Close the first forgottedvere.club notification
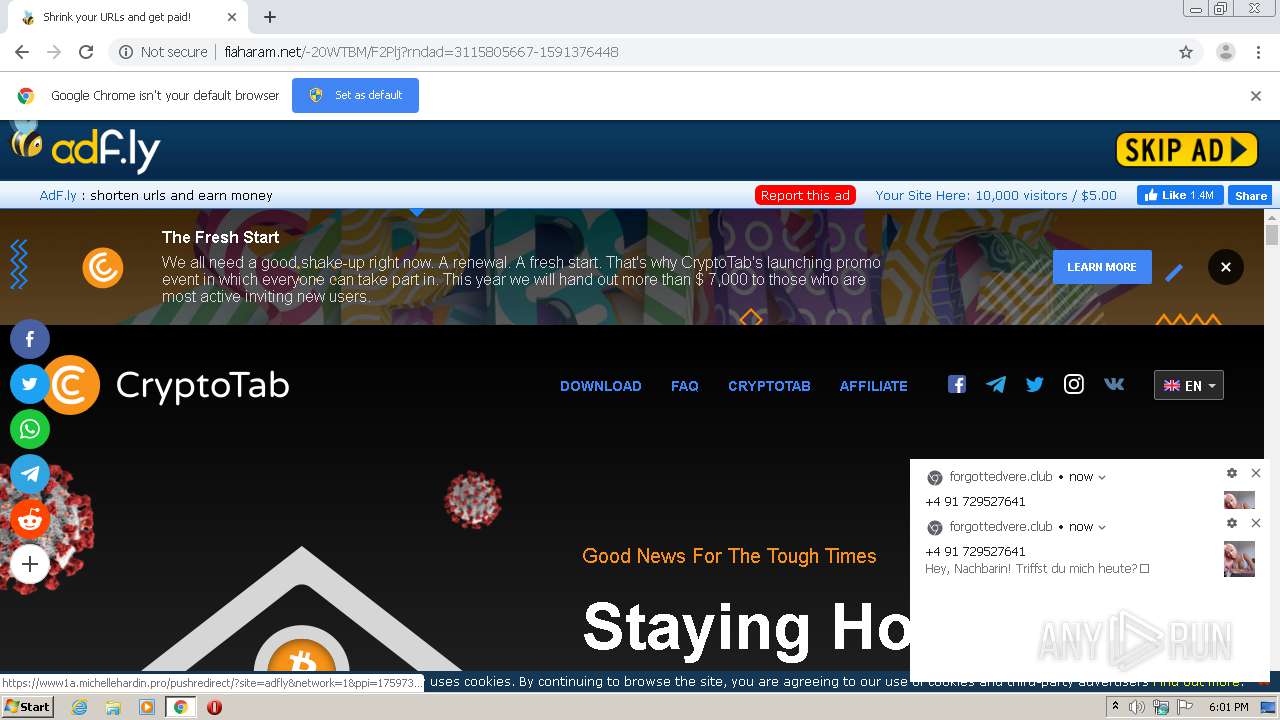This screenshot has height=720, width=1280. pyautogui.click(x=1256, y=473)
